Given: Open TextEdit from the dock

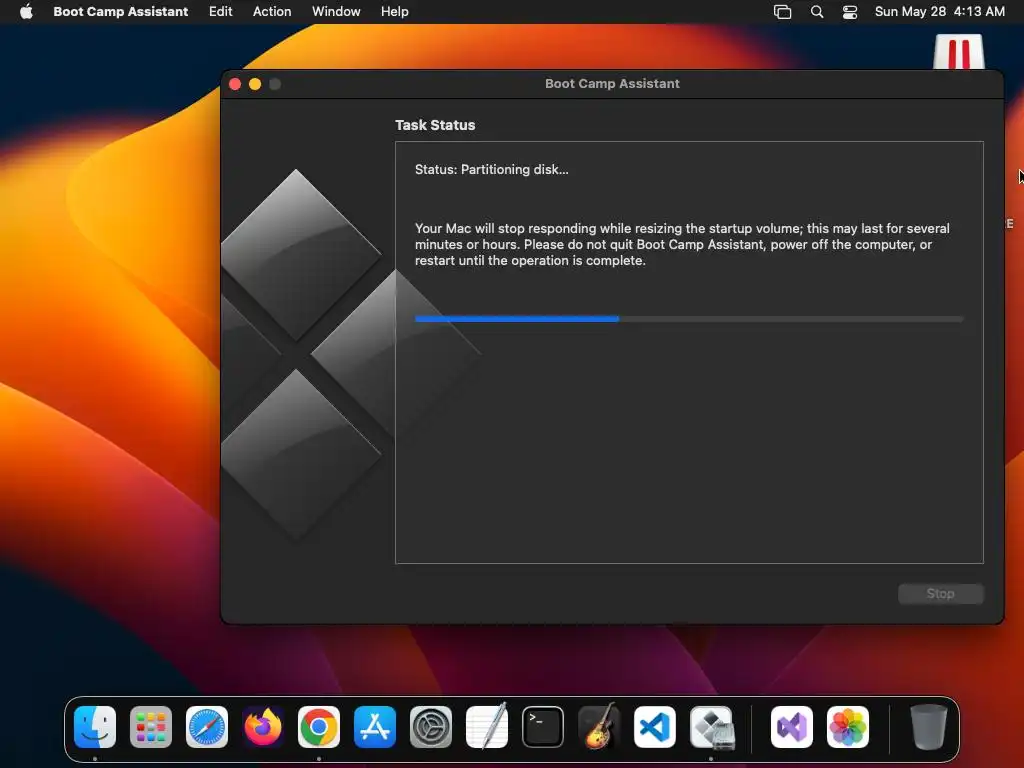Looking at the screenshot, I should click(487, 726).
